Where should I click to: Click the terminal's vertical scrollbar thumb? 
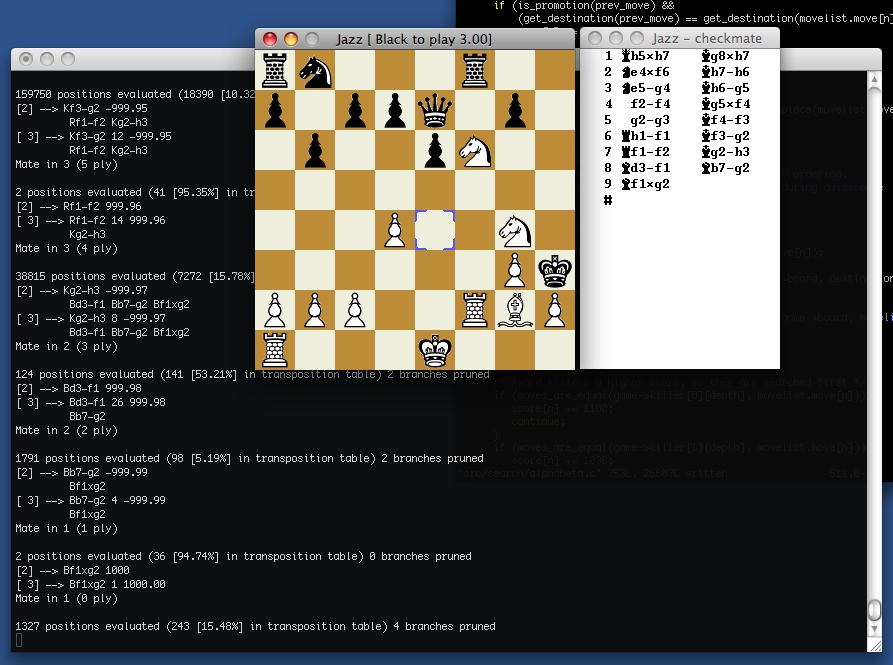tap(874, 608)
